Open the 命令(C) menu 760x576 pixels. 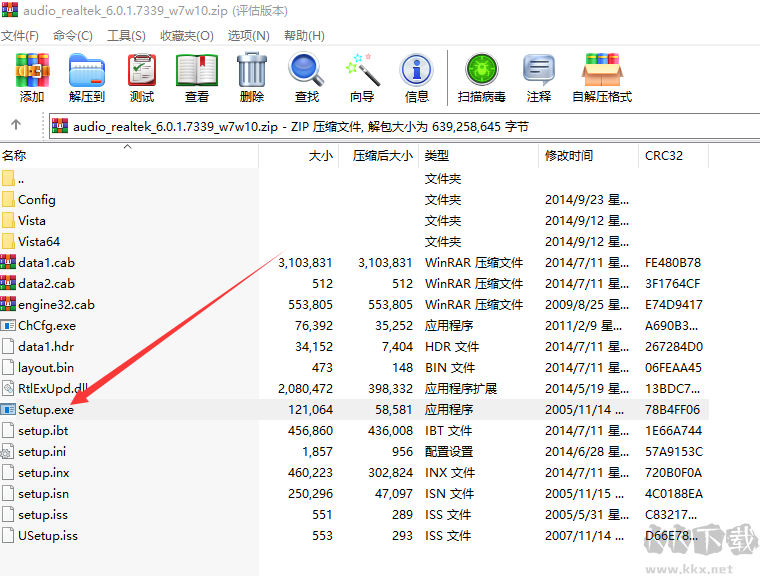73,35
